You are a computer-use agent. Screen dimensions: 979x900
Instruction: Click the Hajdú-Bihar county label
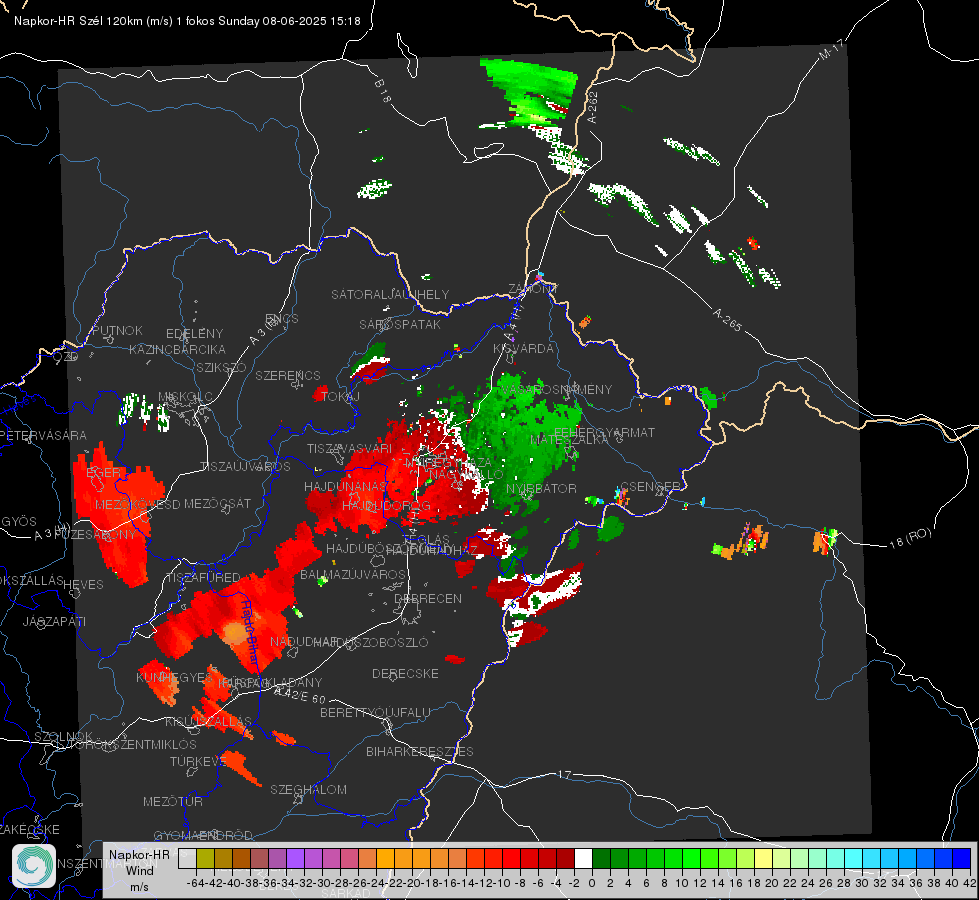pyautogui.click(x=250, y=631)
